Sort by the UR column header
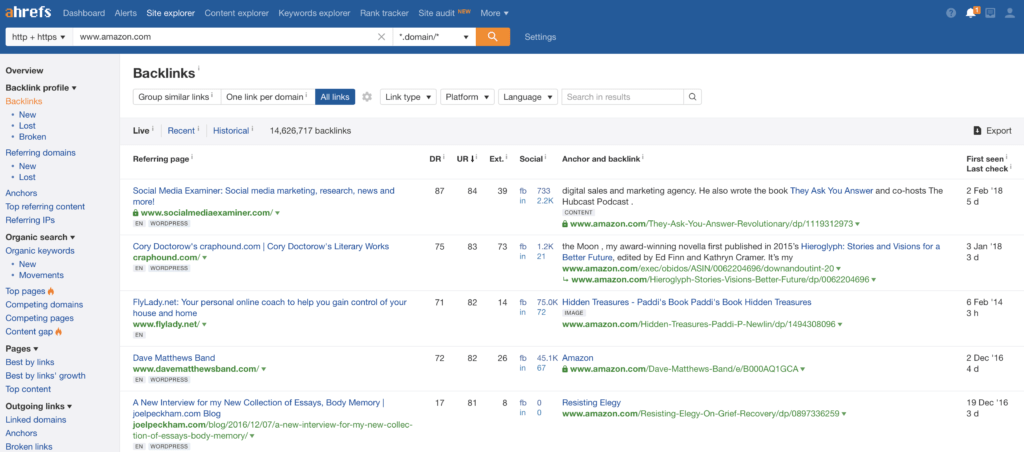The width and height of the screenshot is (1024, 452). point(465,158)
